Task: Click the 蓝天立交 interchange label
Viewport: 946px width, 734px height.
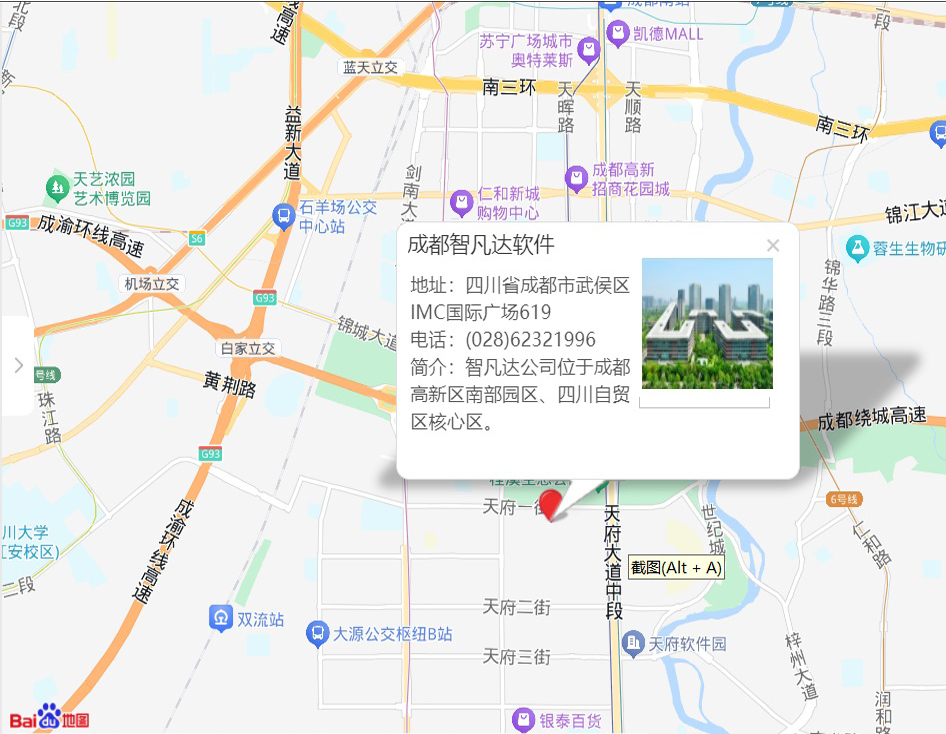Action: (370, 67)
